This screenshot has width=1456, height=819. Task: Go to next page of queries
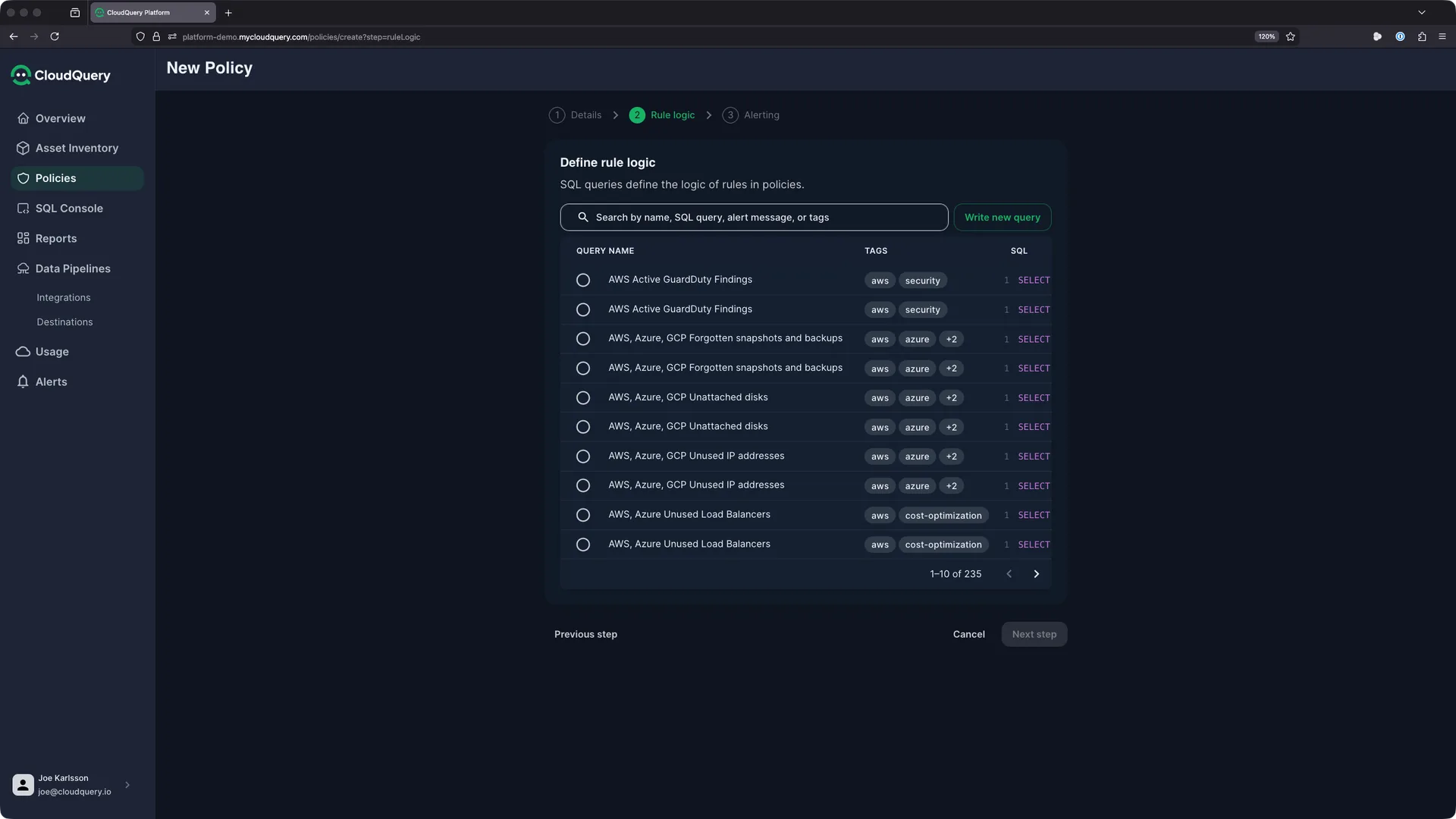1037,574
